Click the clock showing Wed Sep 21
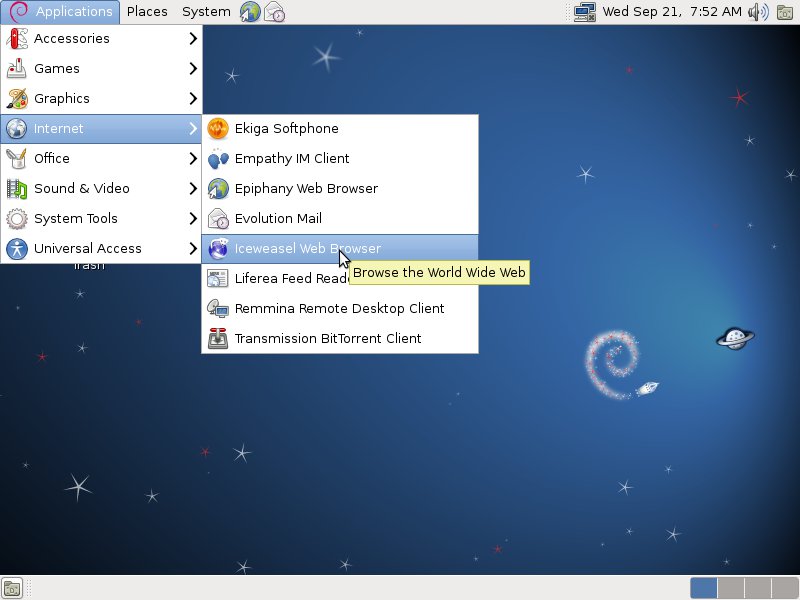 point(672,12)
